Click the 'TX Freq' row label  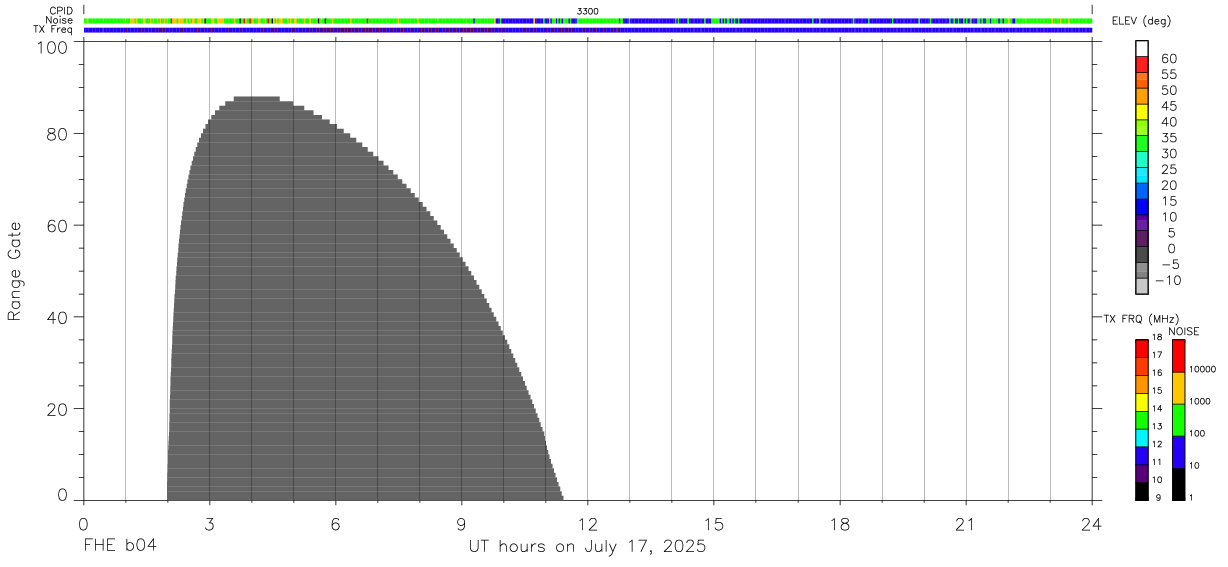tap(54, 29)
